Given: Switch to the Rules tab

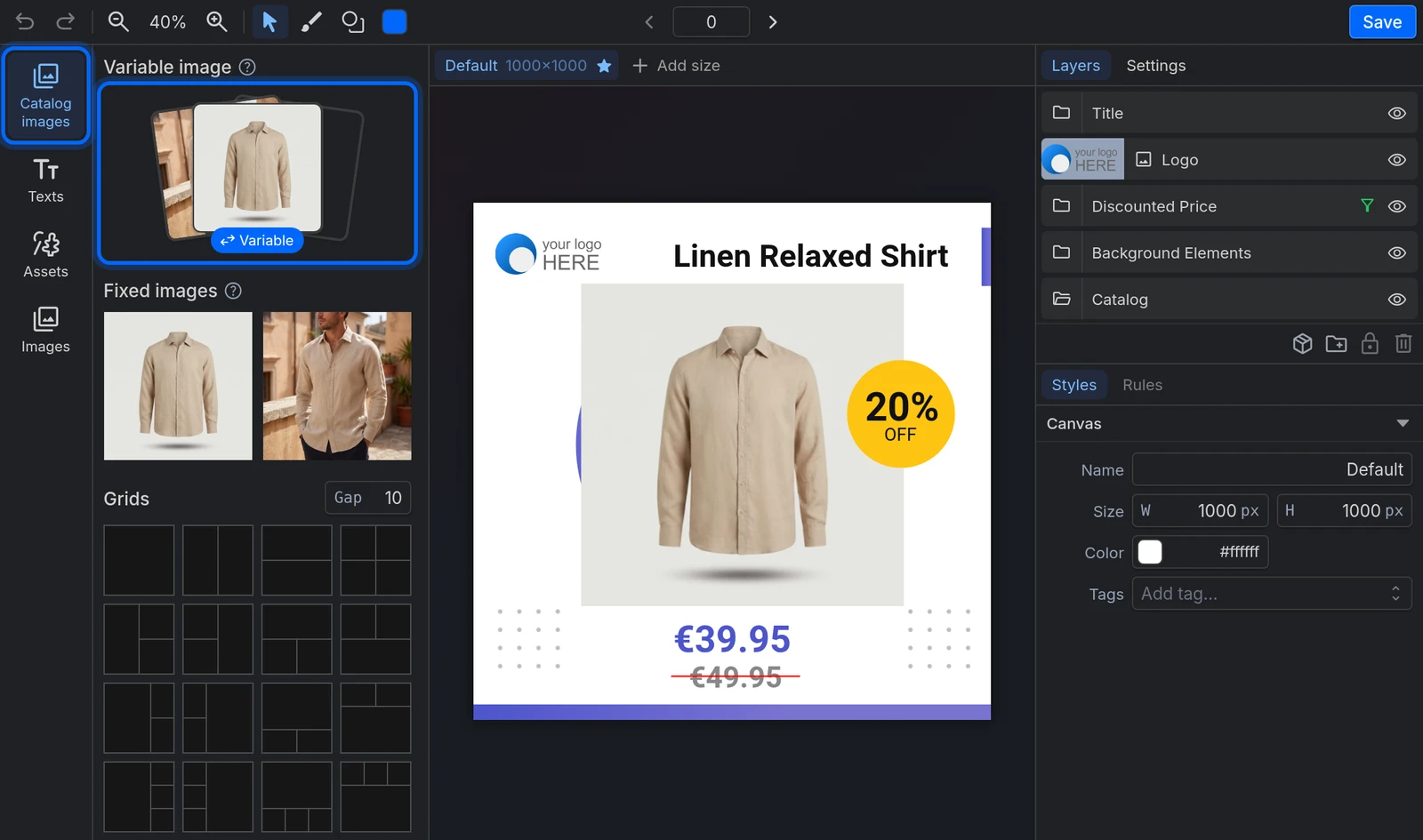Looking at the screenshot, I should (x=1142, y=385).
